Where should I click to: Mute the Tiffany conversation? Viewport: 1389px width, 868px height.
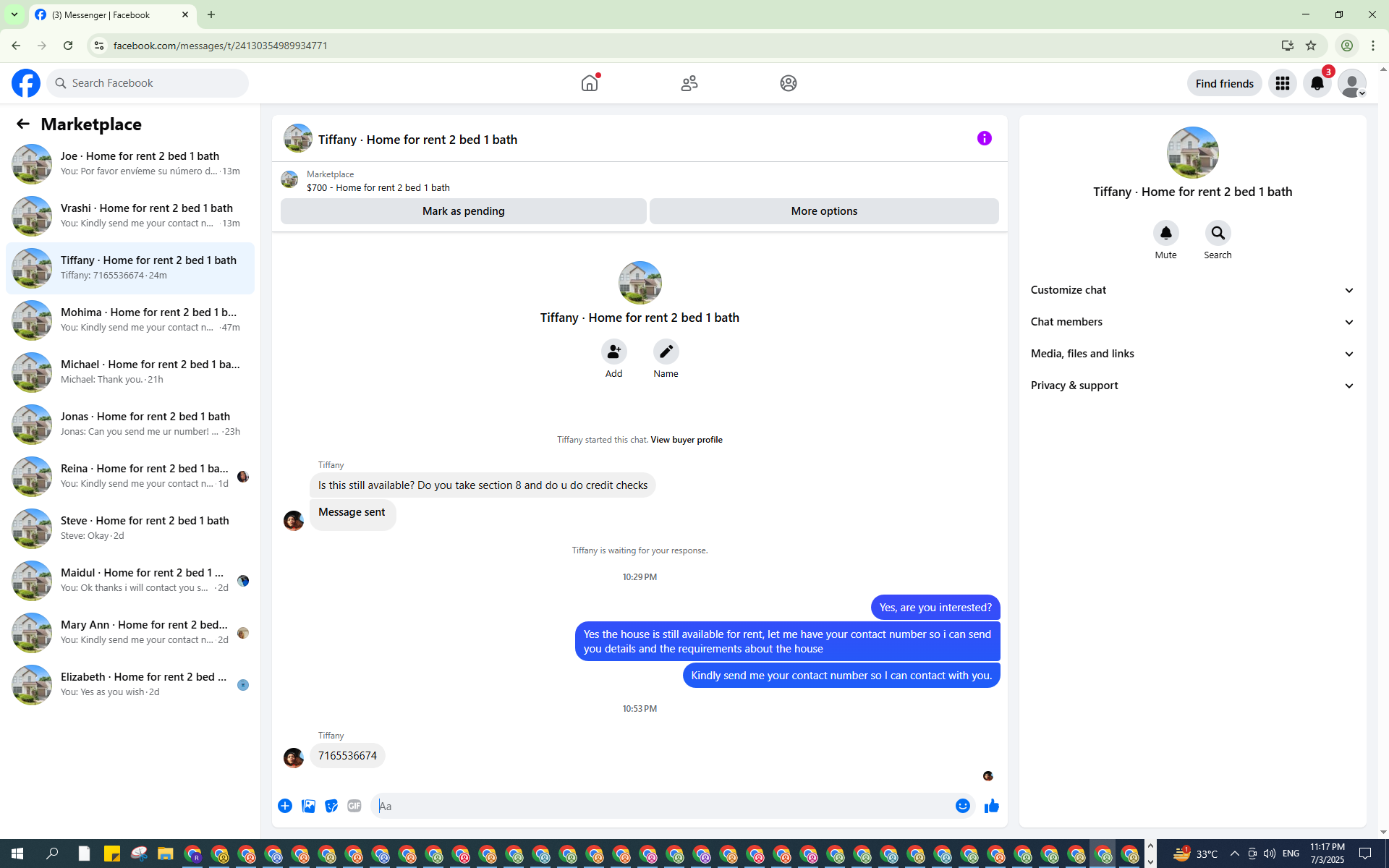click(x=1165, y=233)
